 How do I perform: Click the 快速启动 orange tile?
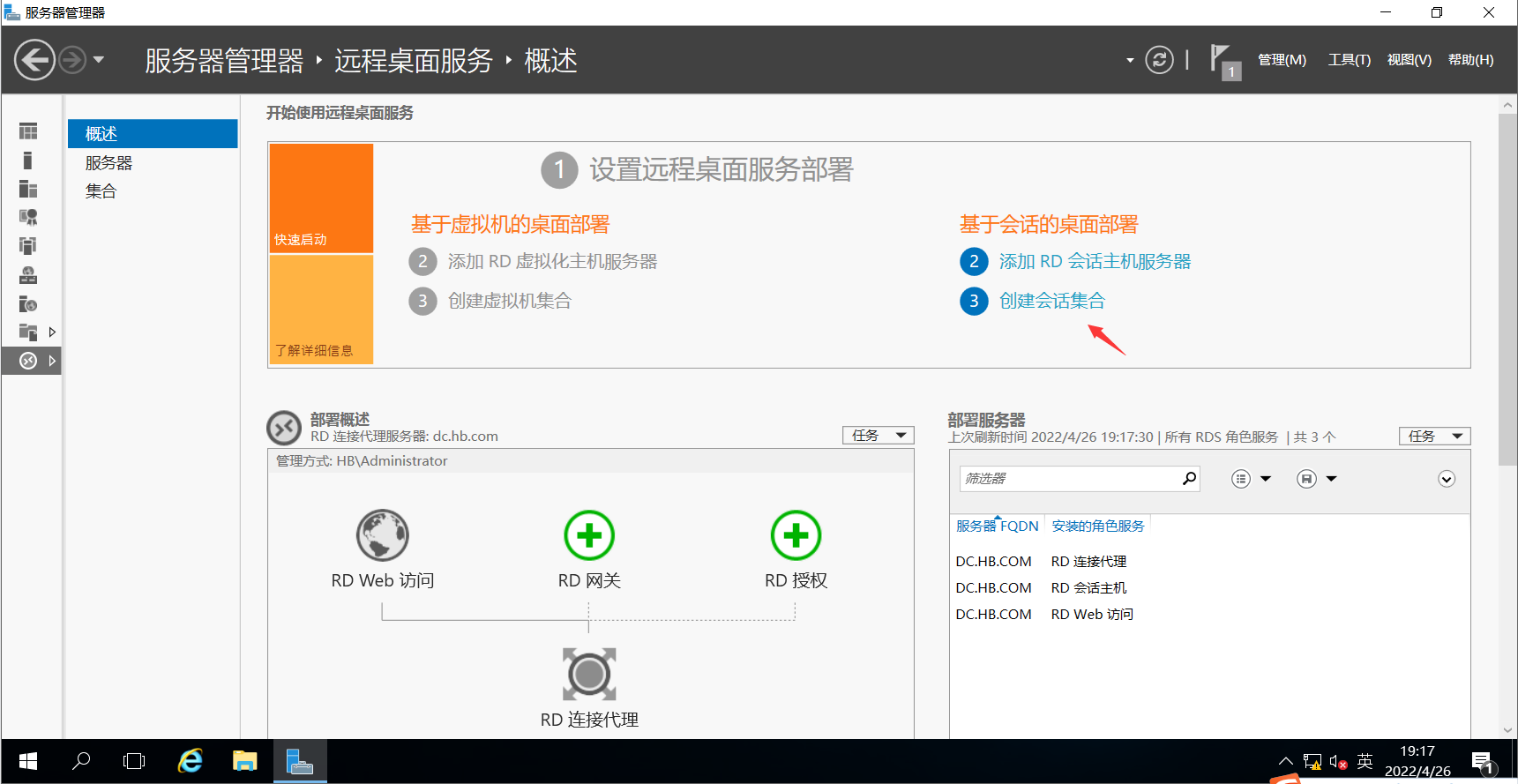(321, 198)
